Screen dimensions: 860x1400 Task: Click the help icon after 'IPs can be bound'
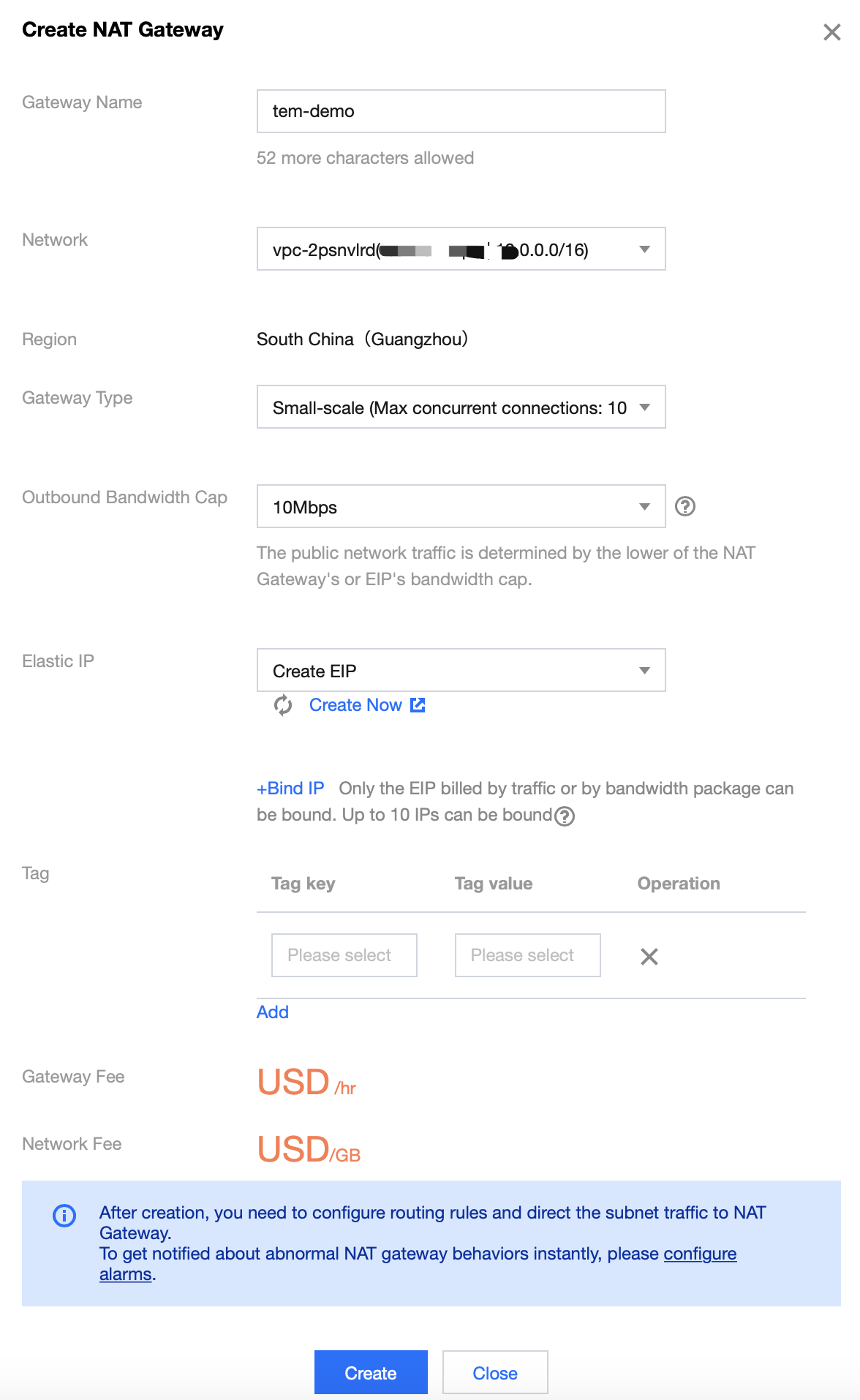tap(565, 816)
